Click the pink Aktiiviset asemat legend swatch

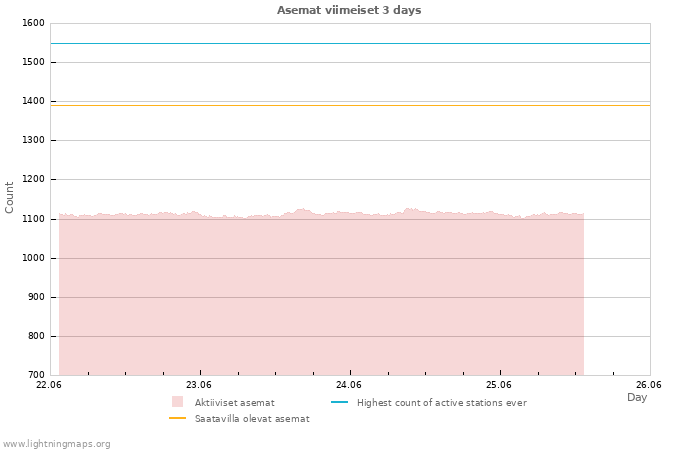(177, 402)
